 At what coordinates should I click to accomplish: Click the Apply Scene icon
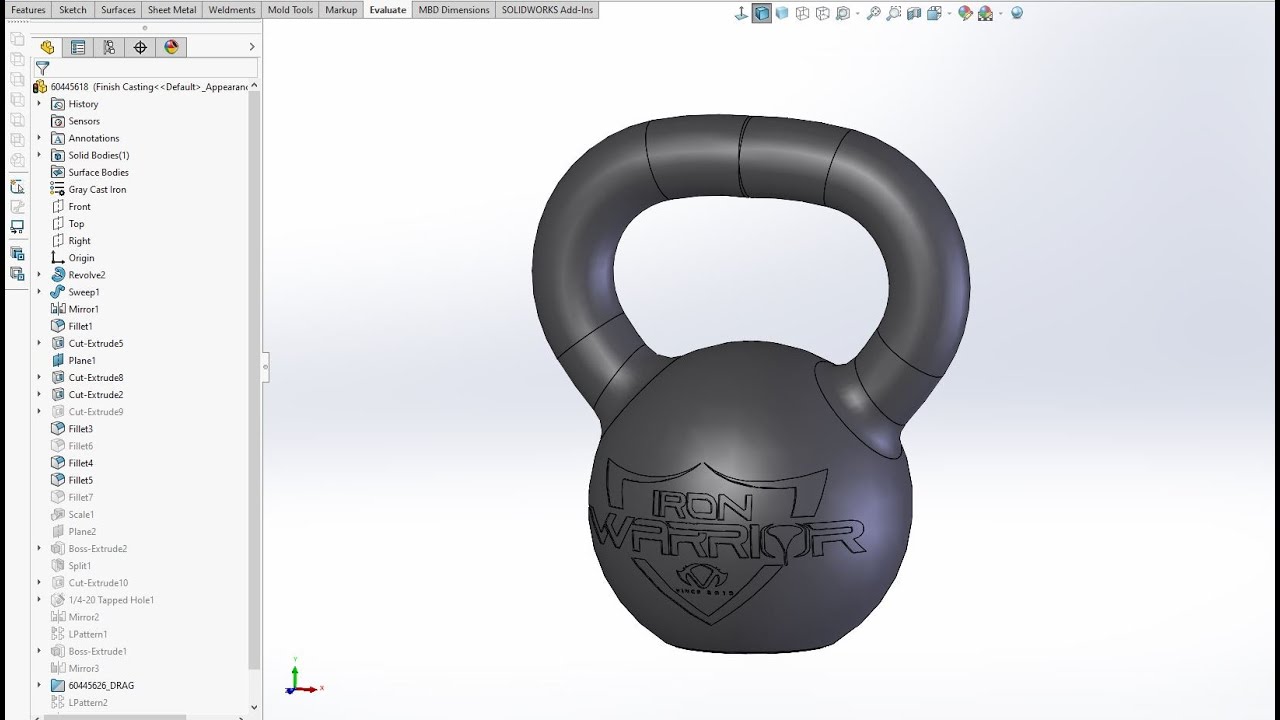(985, 13)
